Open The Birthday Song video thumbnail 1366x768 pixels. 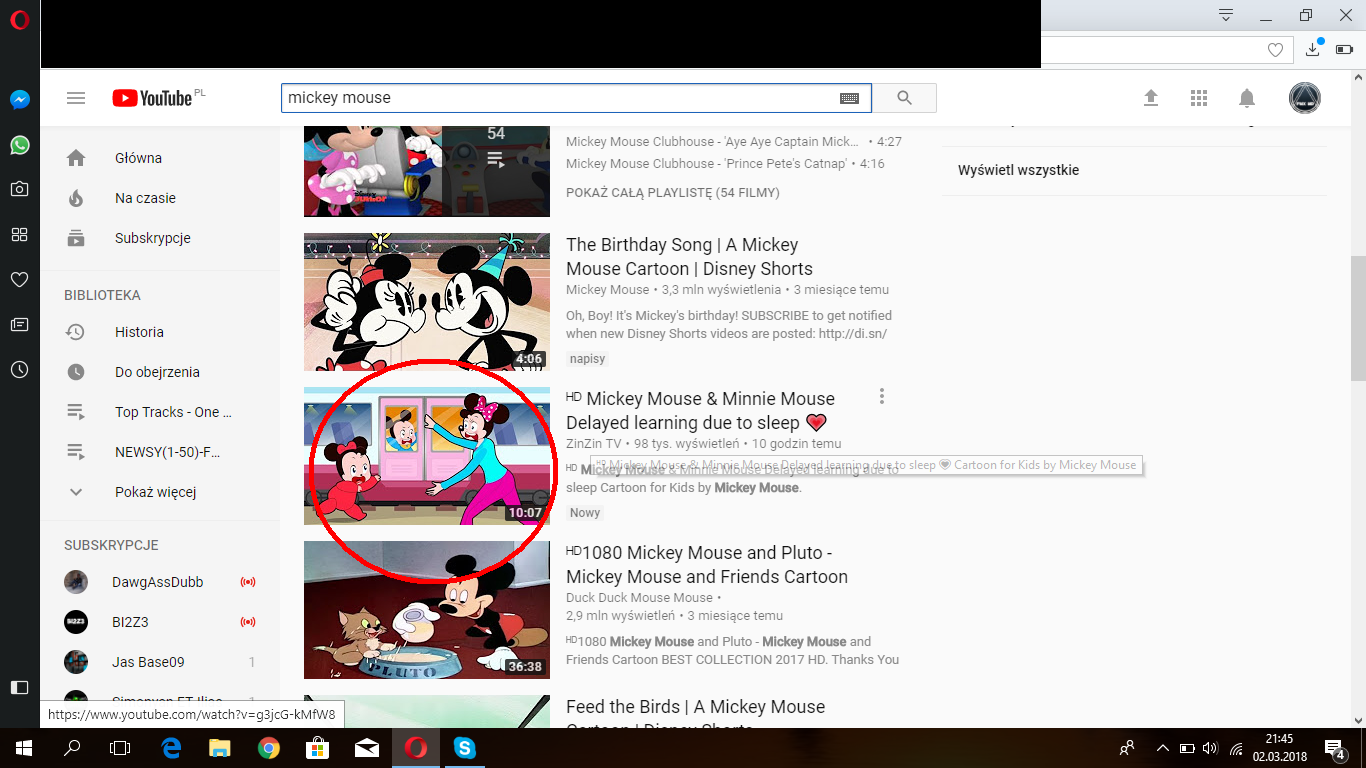[x=427, y=302]
